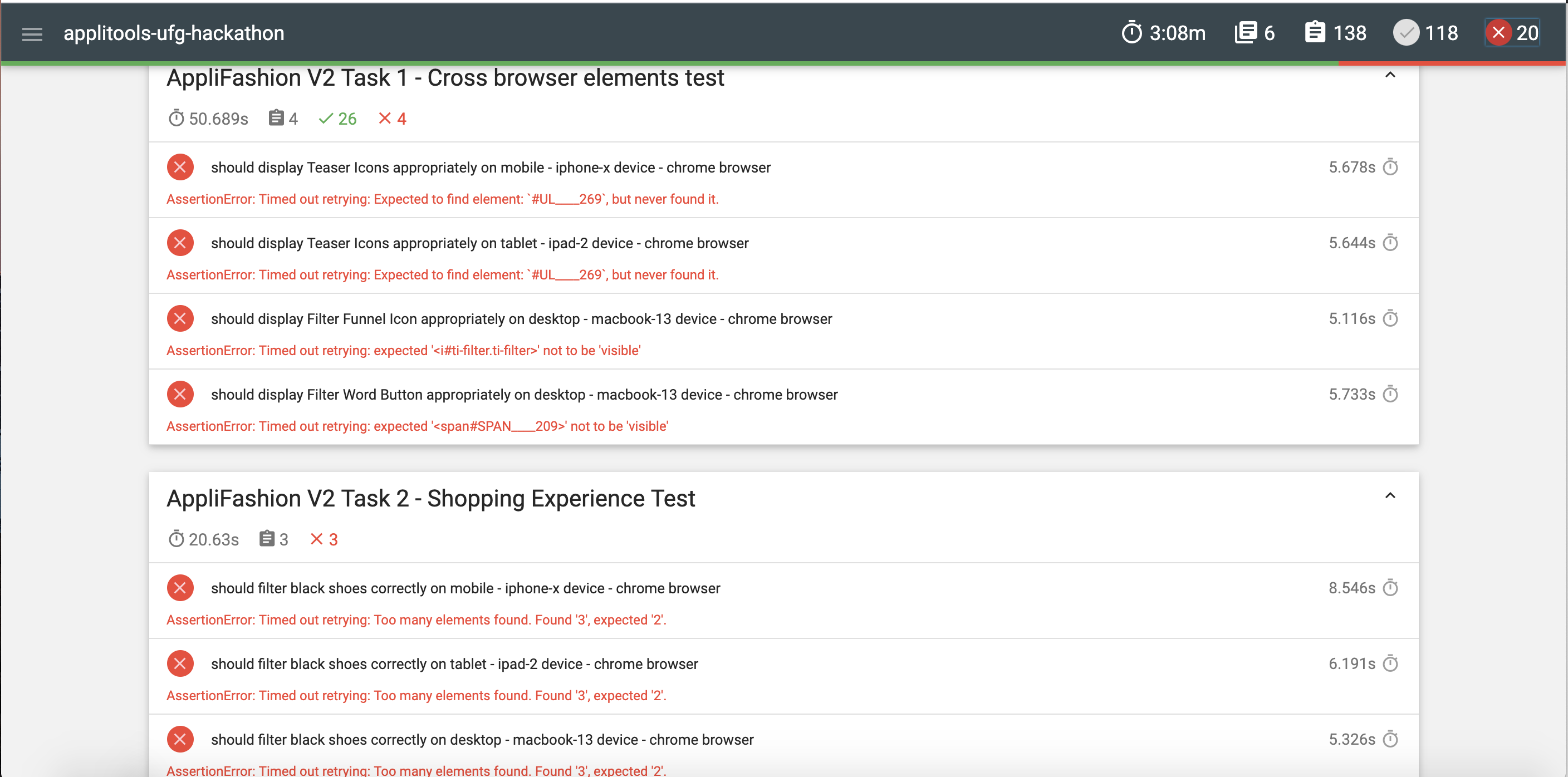
Task: Open black shoes mobile iphone-x test
Action: (x=465, y=588)
